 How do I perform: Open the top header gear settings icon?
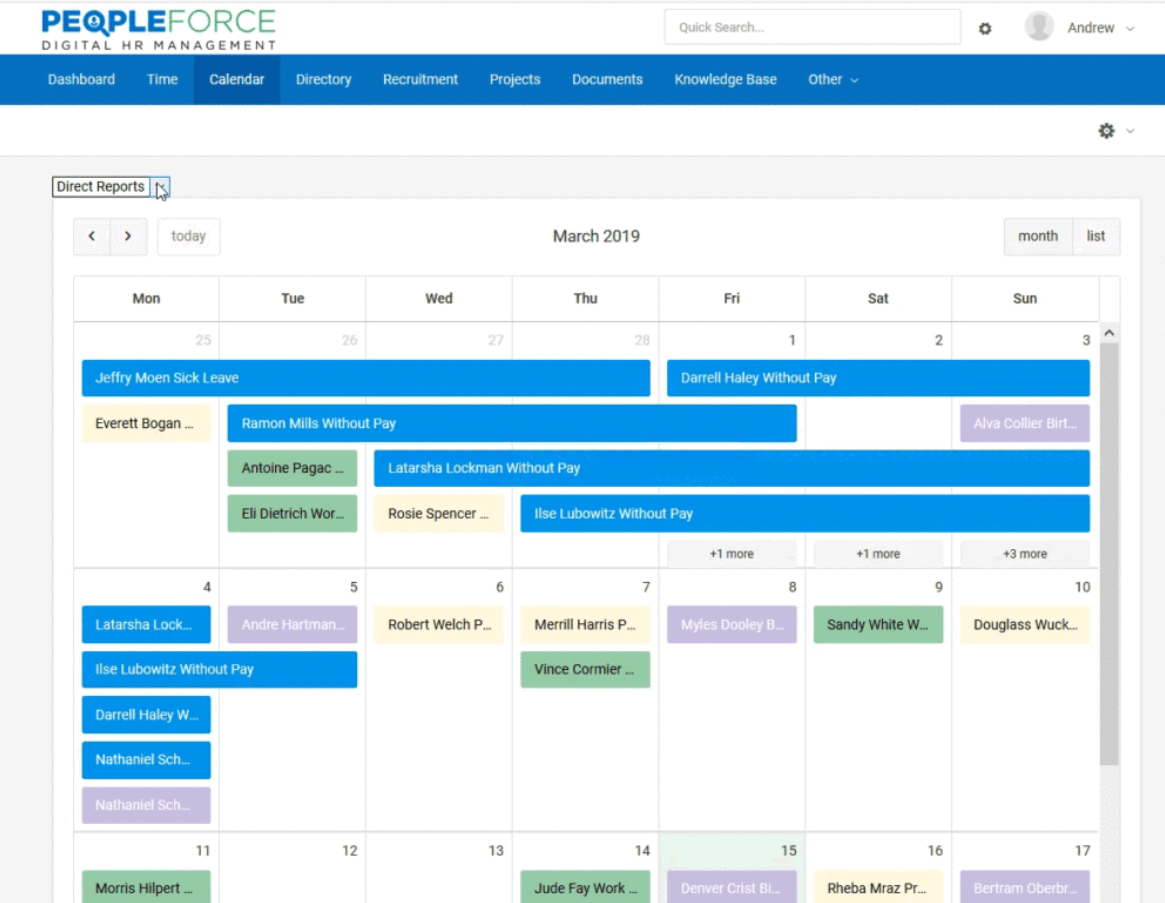pos(984,28)
